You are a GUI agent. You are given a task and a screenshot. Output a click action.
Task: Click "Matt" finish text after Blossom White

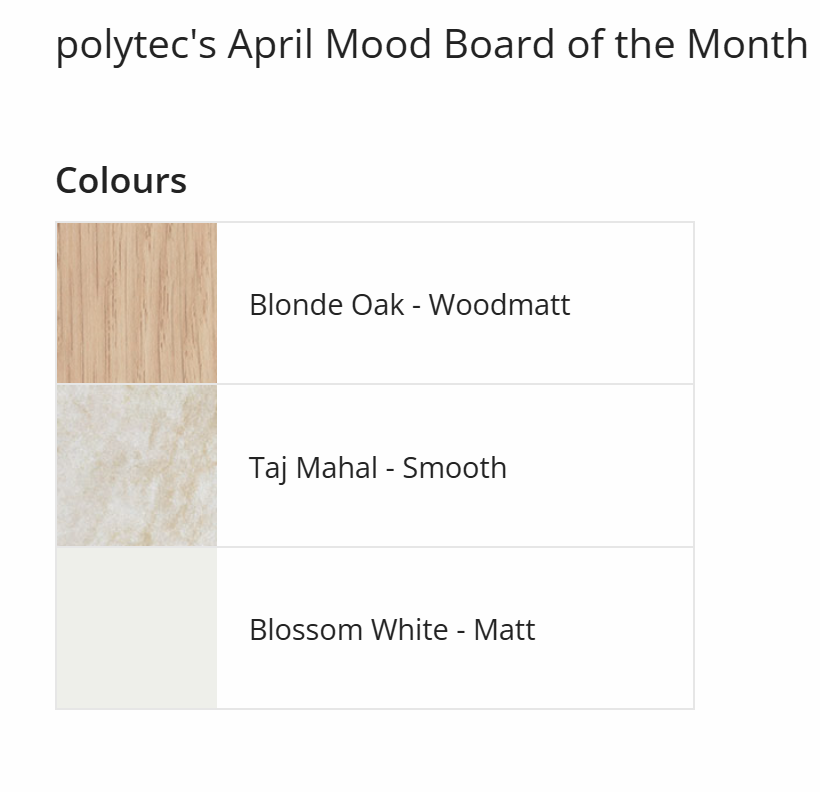click(504, 630)
